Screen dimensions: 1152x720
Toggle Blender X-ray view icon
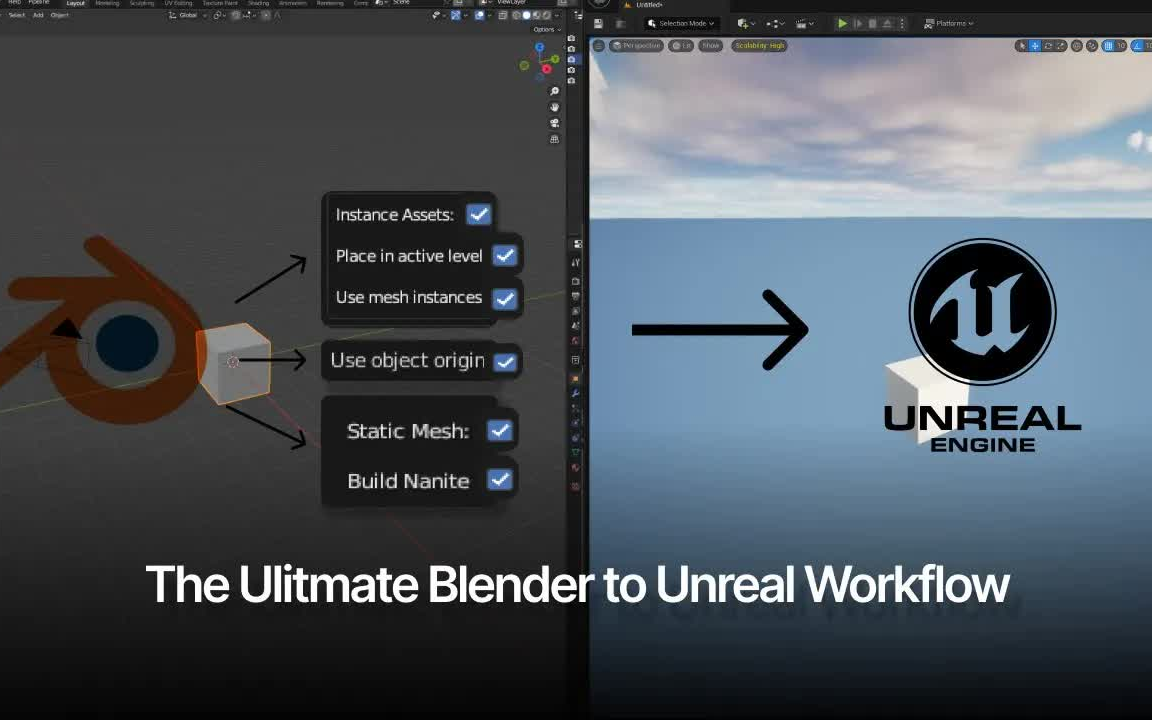pos(503,15)
